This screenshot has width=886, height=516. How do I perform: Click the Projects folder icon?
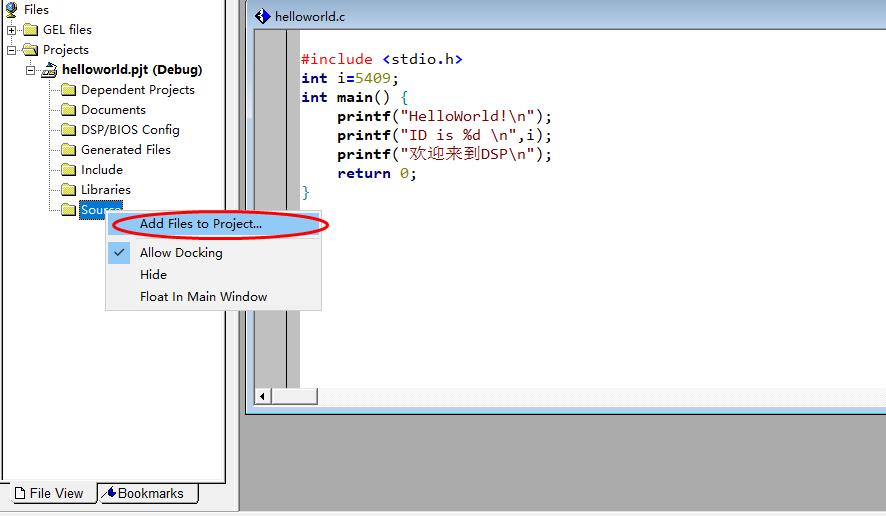(31, 50)
